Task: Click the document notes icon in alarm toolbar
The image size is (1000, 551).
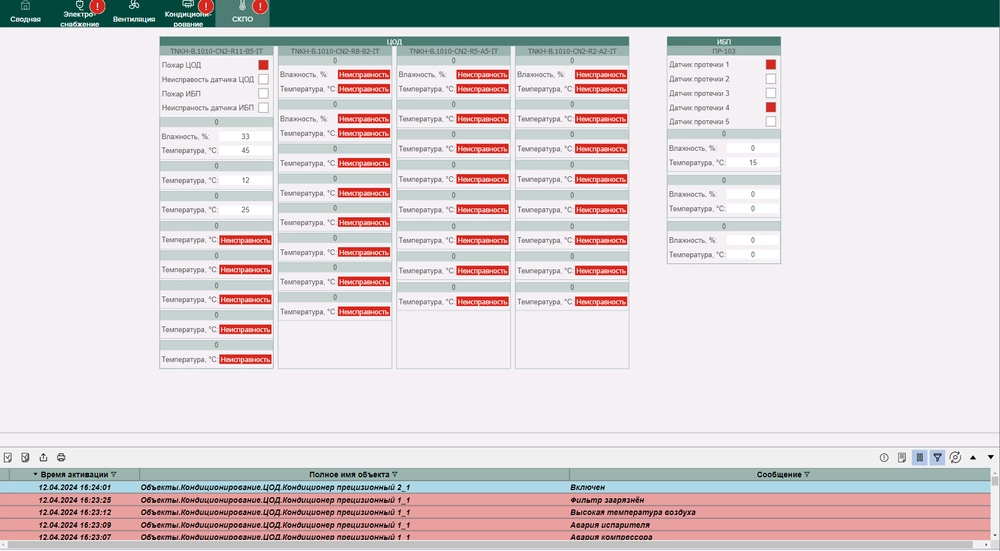Action: pos(902,457)
